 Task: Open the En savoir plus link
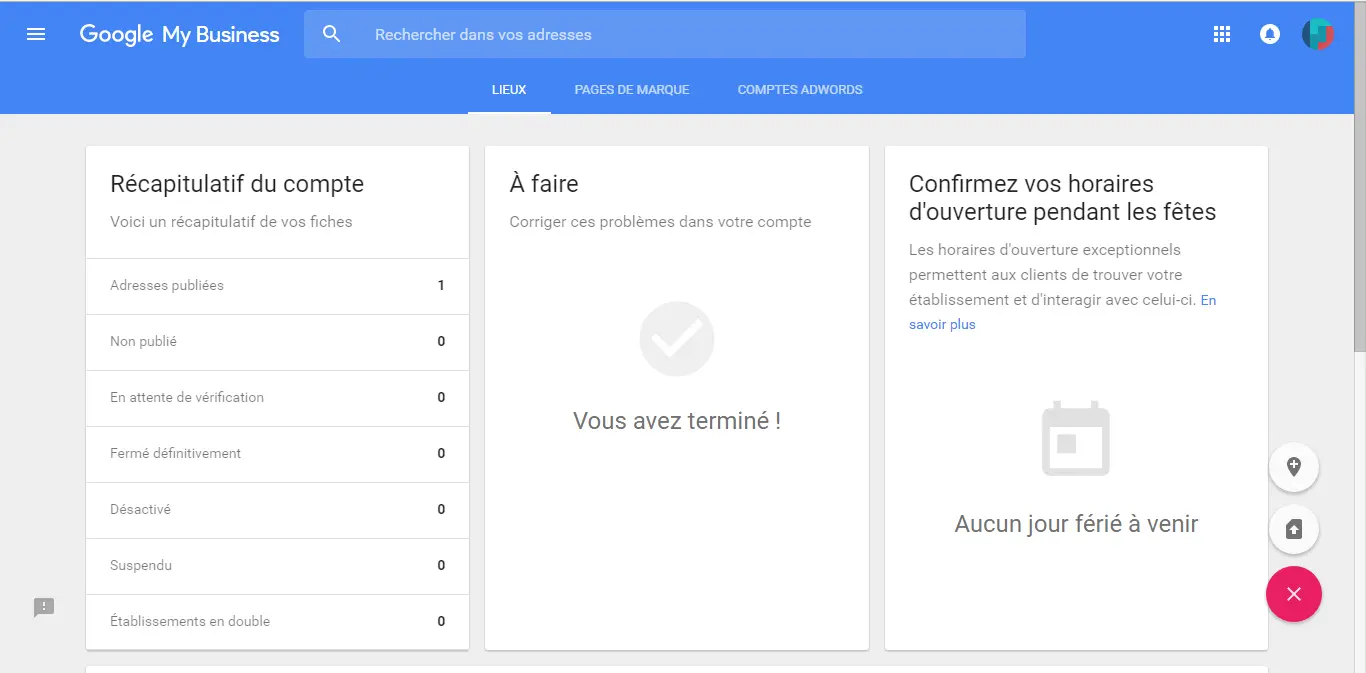pos(1062,312)
